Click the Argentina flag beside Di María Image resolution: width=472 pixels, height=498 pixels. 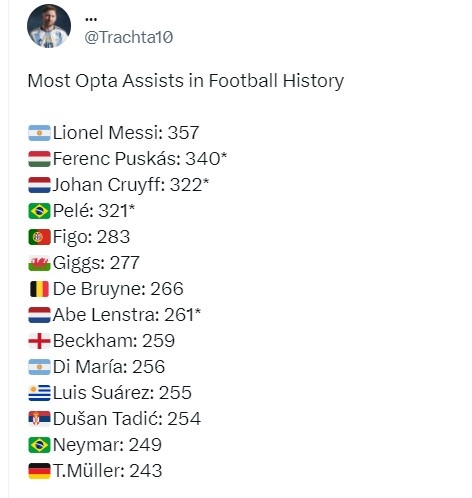39,367
